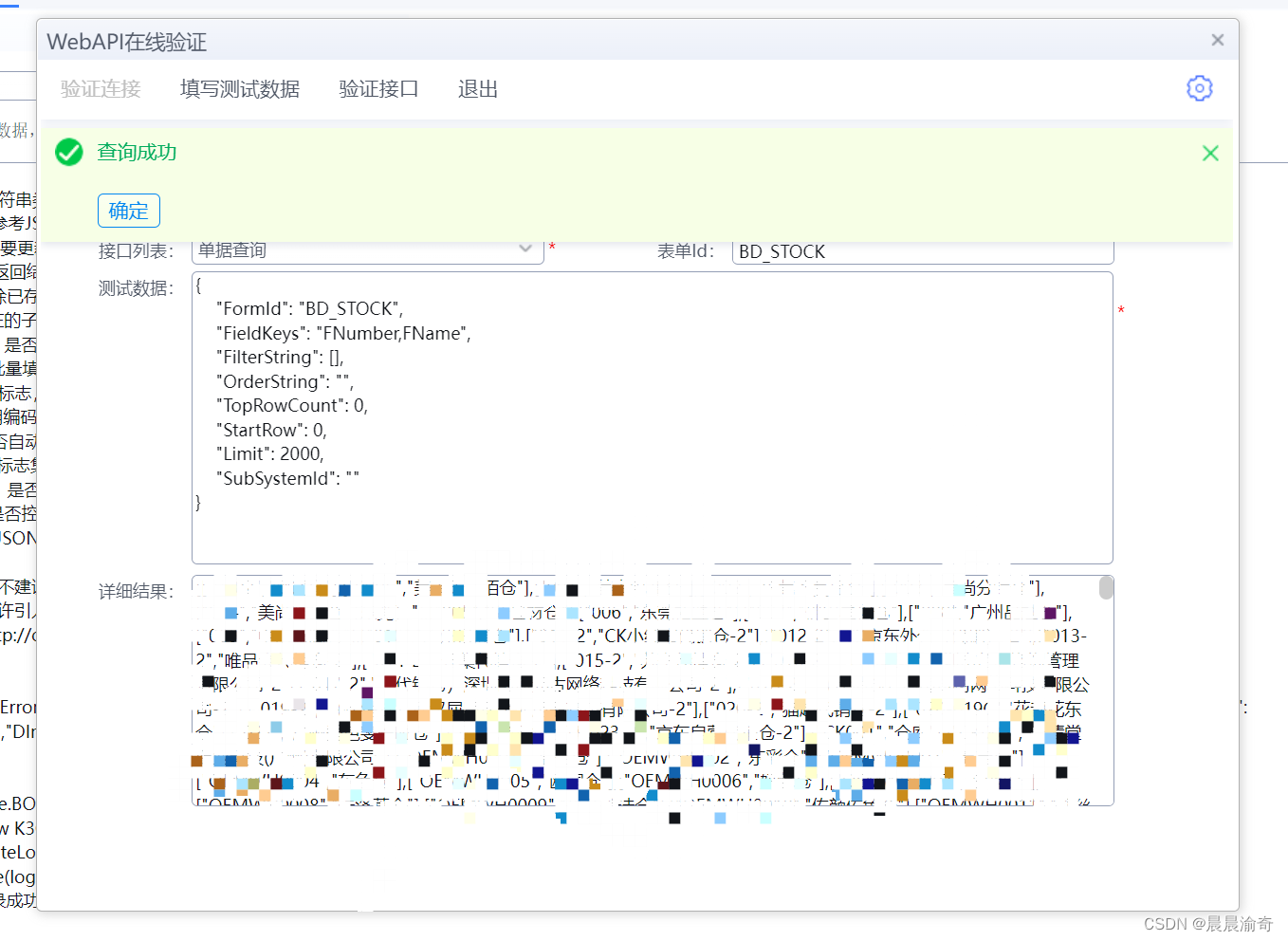
Task: Select the 验证接口 menu item
Action: tap(378, 89)
